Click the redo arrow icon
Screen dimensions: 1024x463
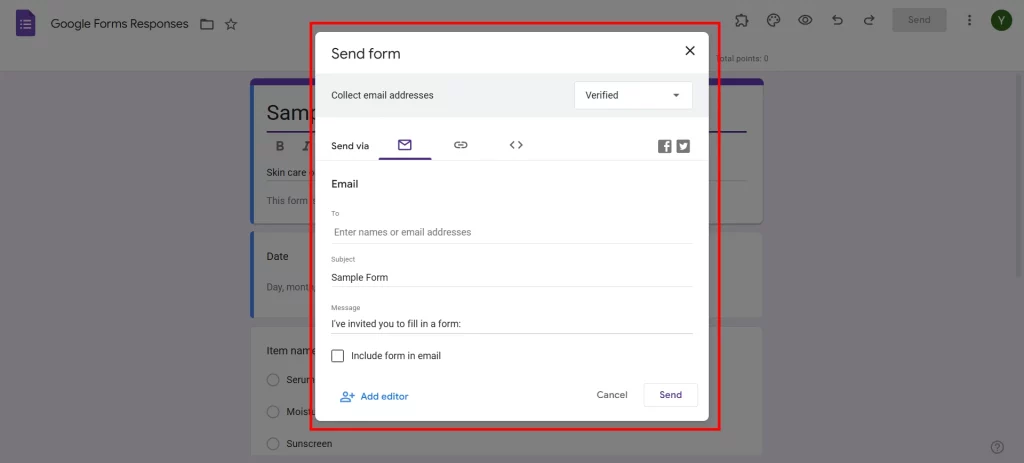[x=869, y=20]
